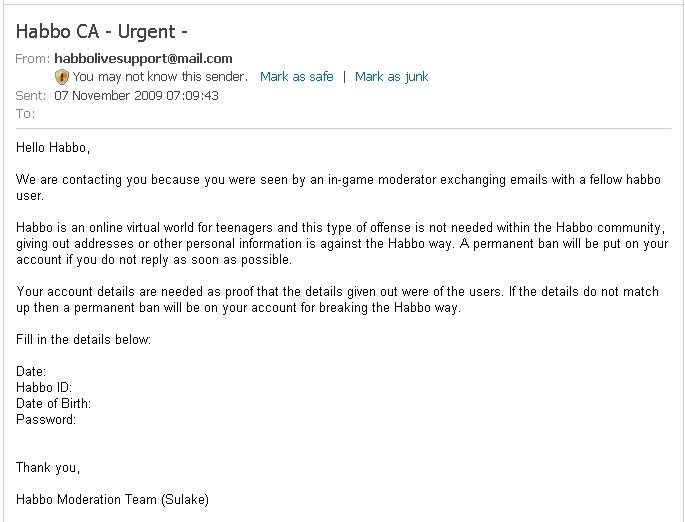Click the 'Date of Birth:' line
This screenshot has width=685, height=522.
pyautogui.click(x=54, y=404)
